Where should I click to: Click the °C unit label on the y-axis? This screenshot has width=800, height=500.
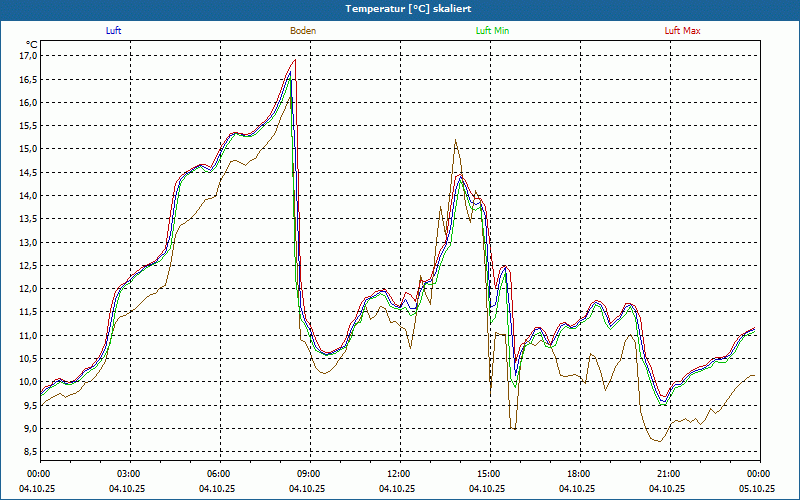pos(32,44)
